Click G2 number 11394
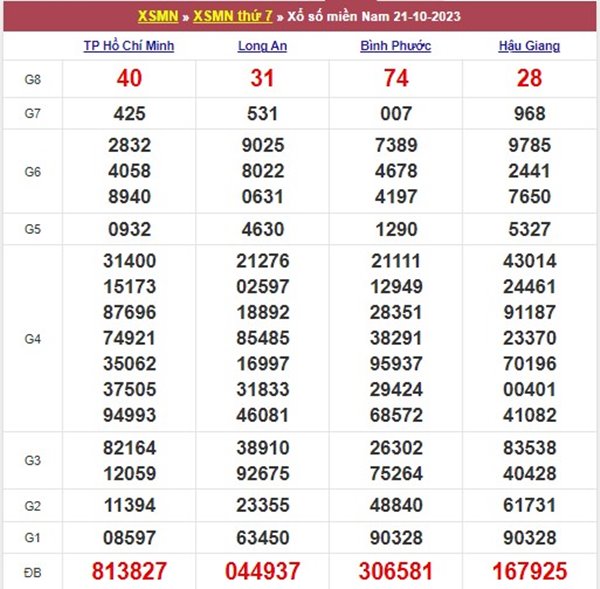The image size is (600, 589). 130,505
